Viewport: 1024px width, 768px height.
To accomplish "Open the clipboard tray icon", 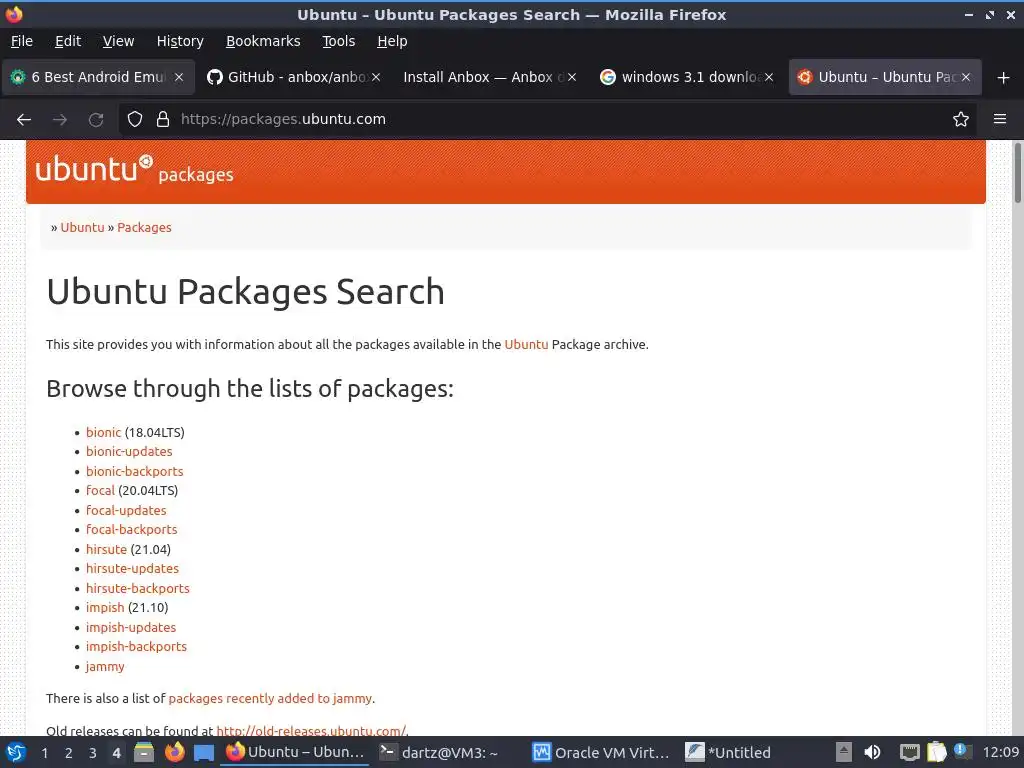I will [936, 752].
